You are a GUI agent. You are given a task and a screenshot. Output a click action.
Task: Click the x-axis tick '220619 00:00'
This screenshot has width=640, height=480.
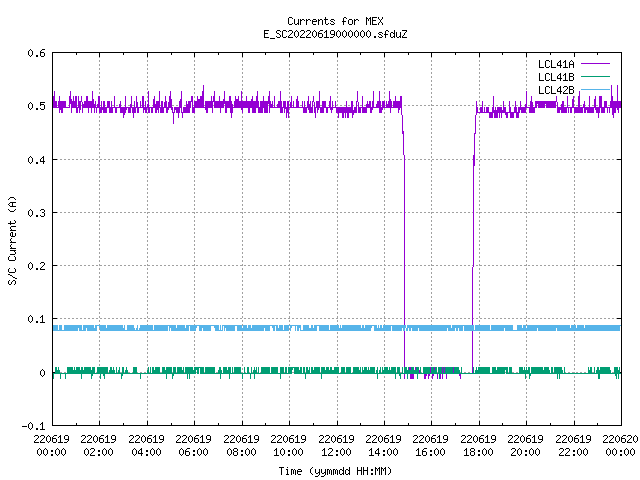(51, 446)
